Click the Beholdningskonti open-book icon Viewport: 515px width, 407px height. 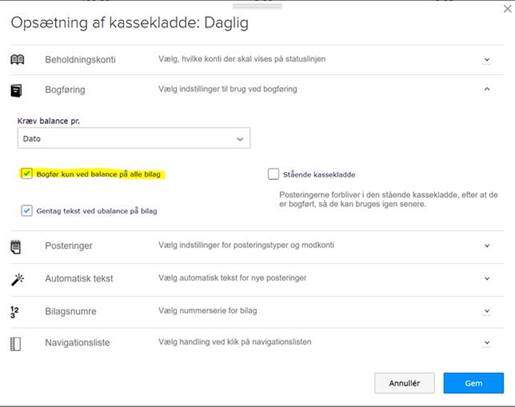17,59
